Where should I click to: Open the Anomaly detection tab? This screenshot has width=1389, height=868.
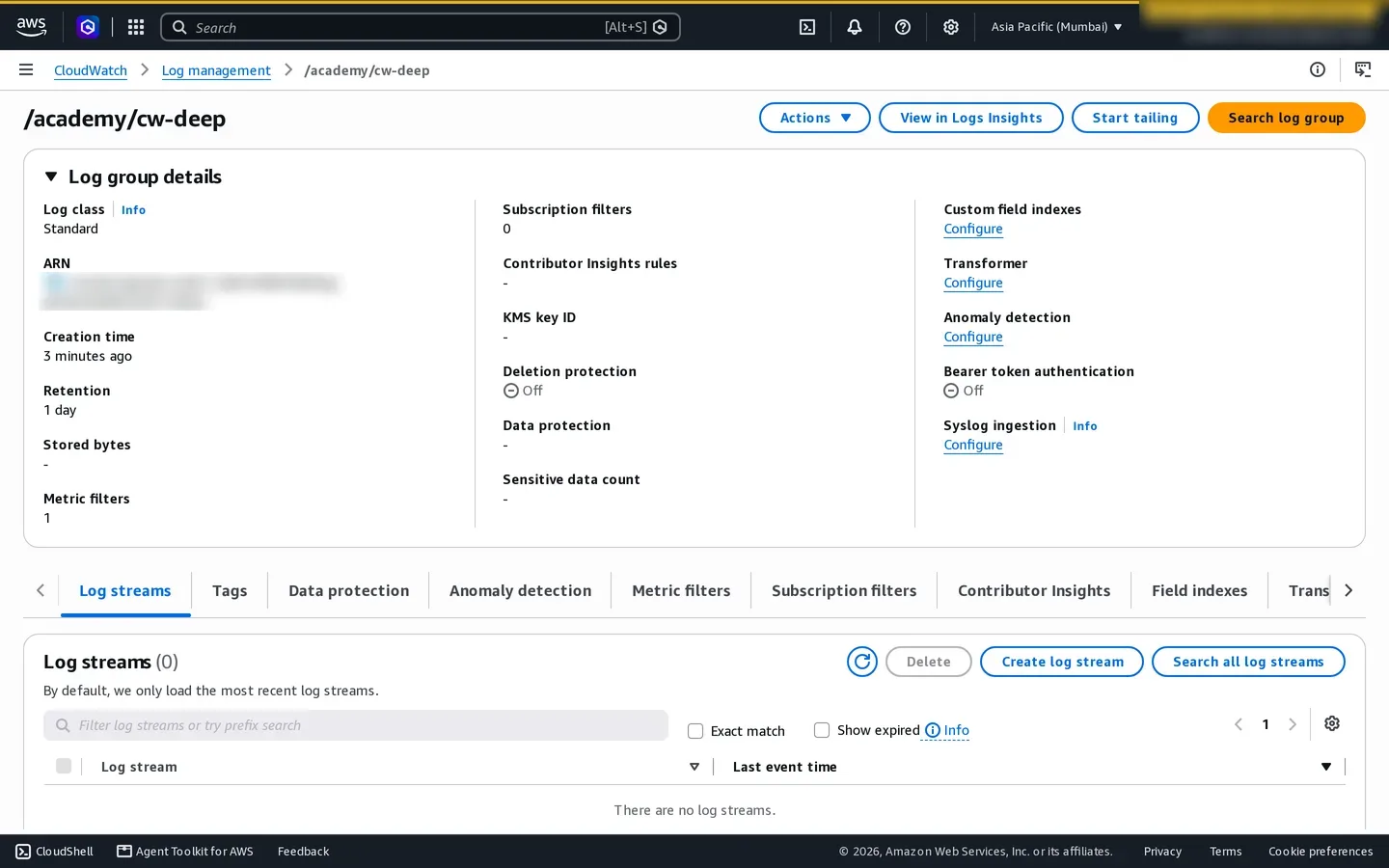pos(520,590)
